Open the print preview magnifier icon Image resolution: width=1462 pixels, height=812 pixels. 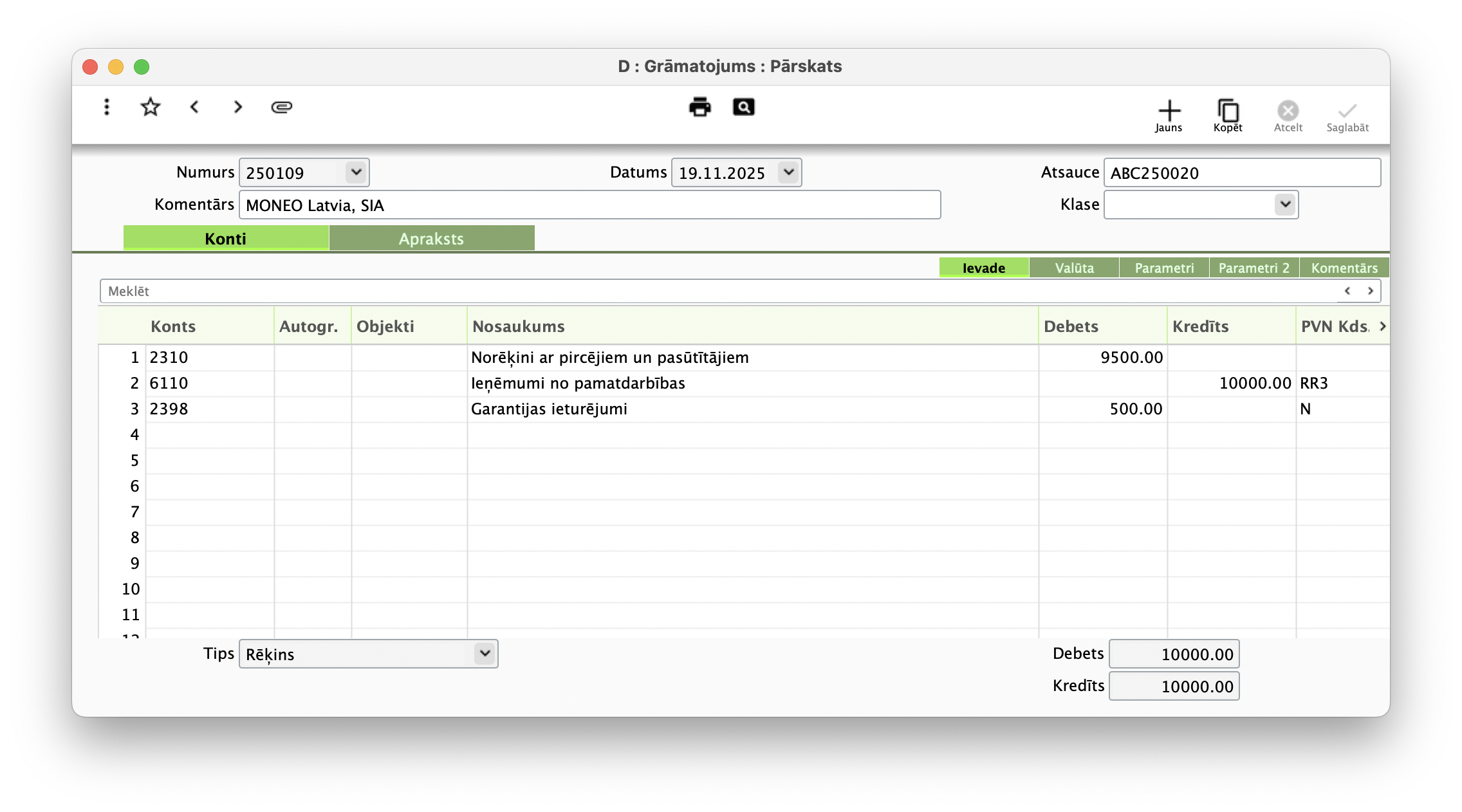click(x=743, y=107)
